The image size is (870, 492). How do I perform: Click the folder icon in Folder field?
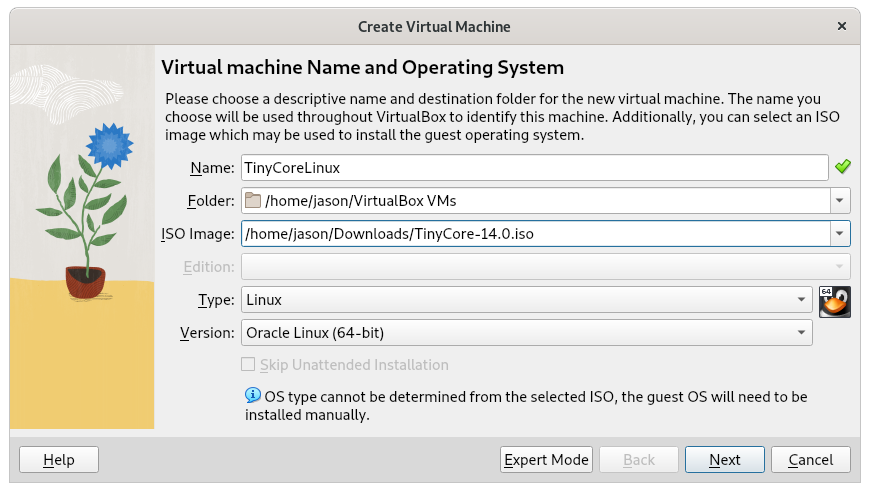253,200
